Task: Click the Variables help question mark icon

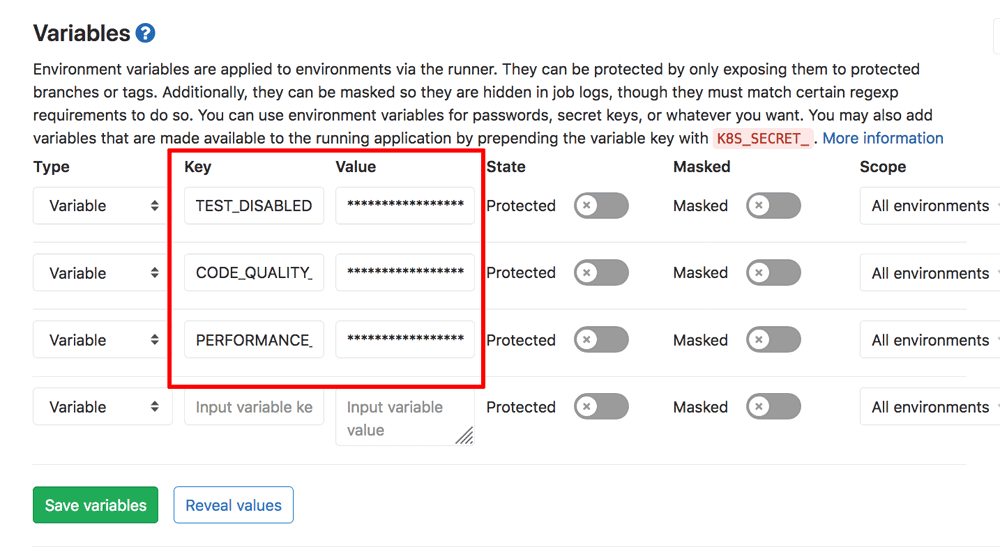Action: (145, 33)
